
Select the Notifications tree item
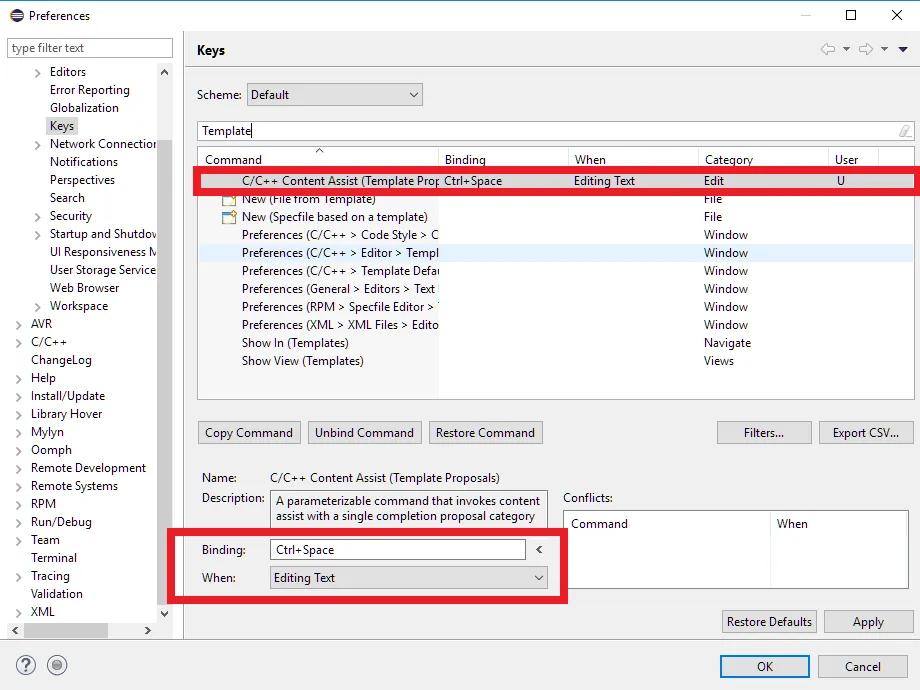click(84, 162)
